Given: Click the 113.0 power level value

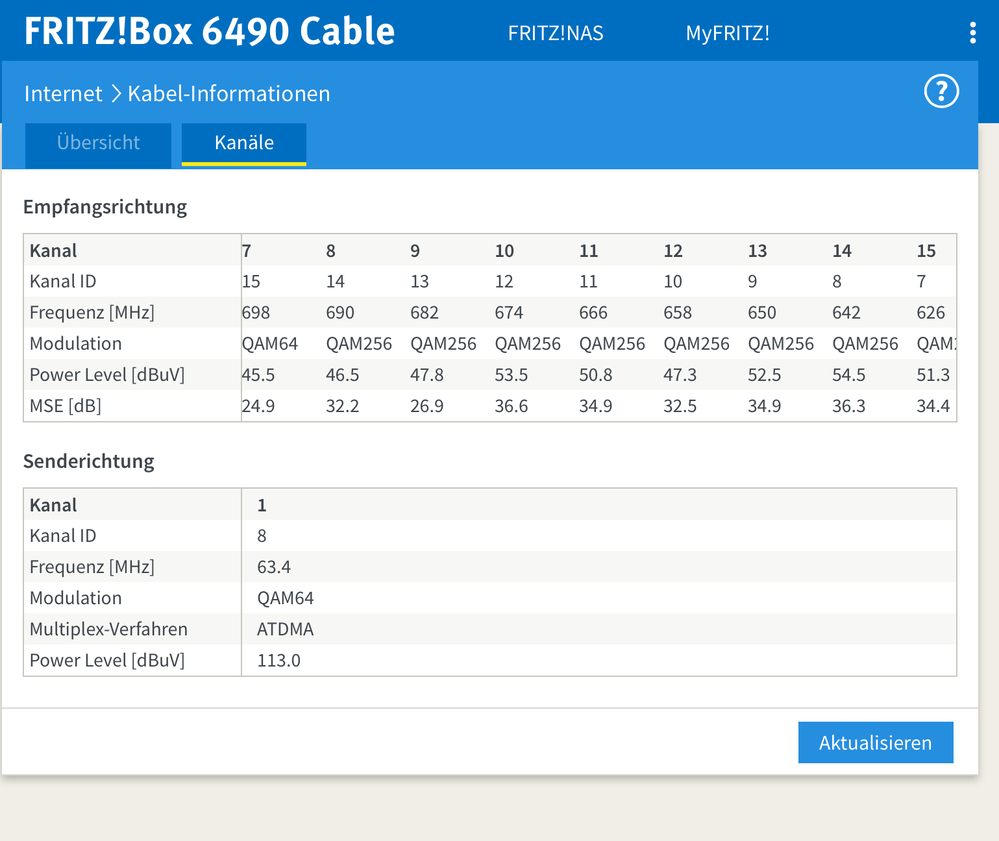Looking at the screenshot, I should click(x=279, y=661).
